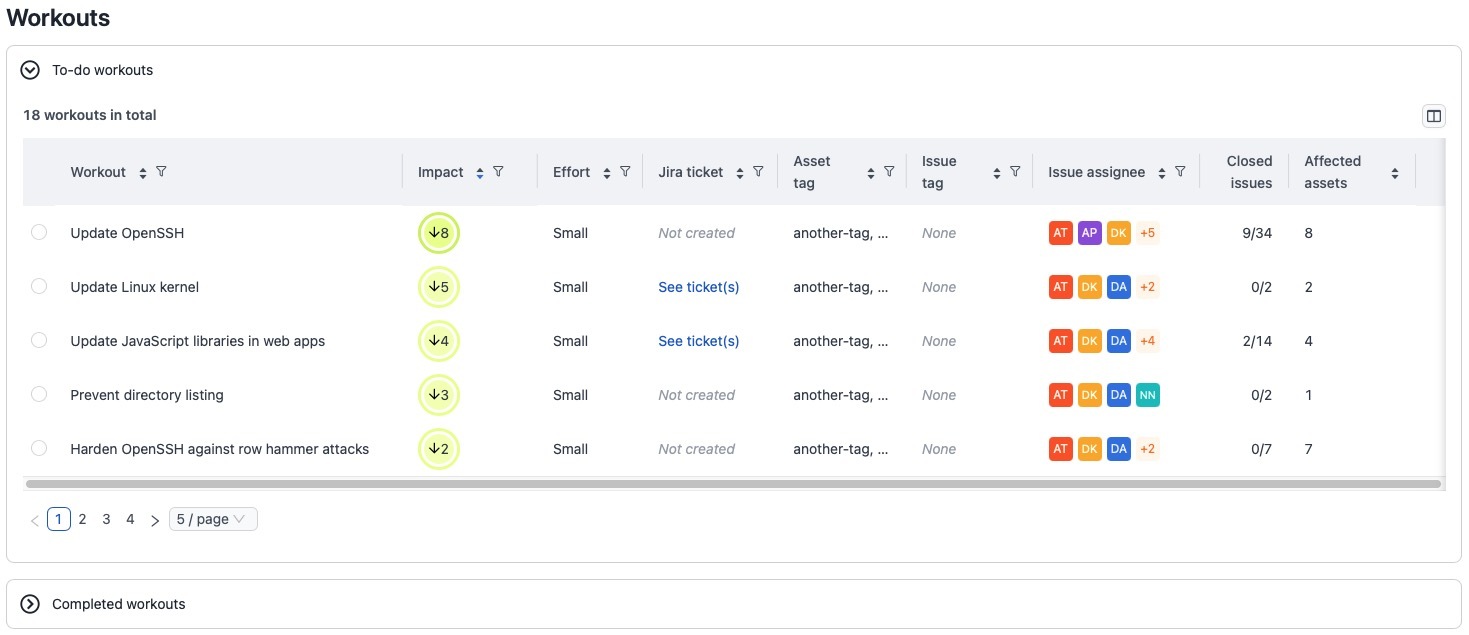Click 18 workouts in total text

tap(90, 115)
